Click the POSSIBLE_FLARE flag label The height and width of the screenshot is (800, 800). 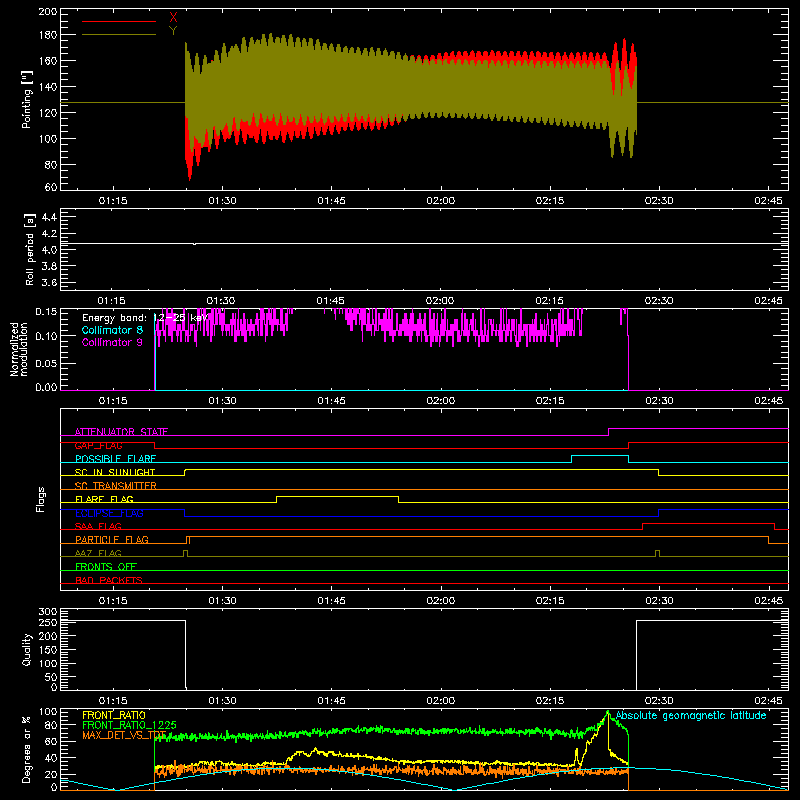coord(115,459)
